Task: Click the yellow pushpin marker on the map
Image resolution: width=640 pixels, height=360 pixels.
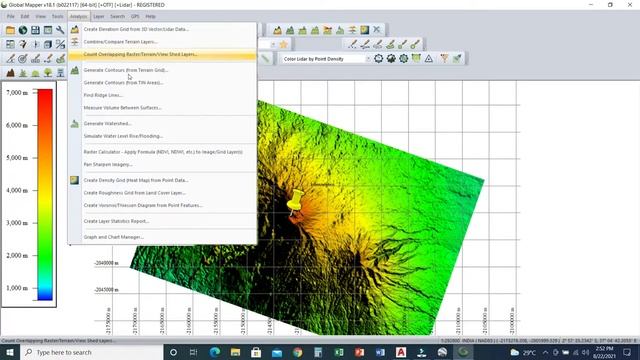Action: 296,202
